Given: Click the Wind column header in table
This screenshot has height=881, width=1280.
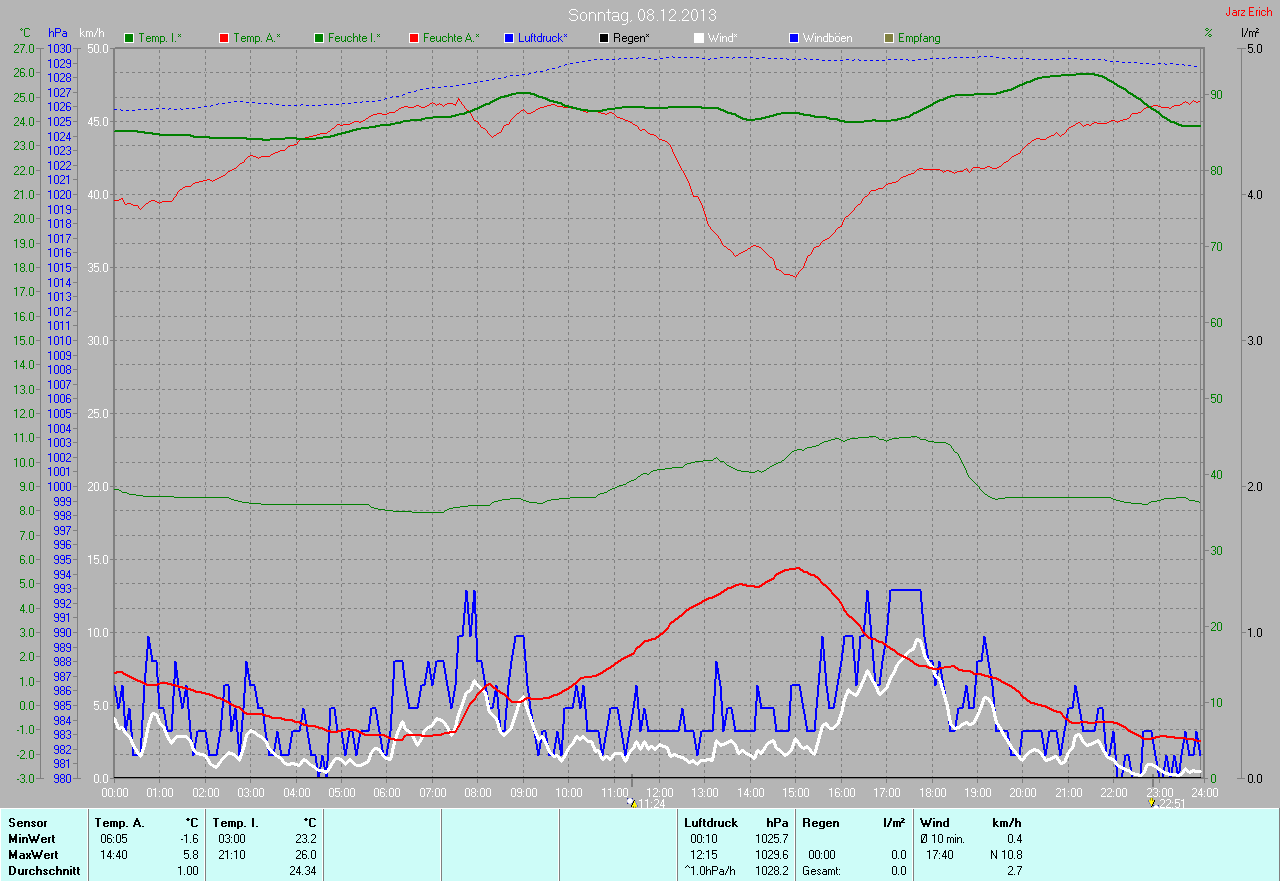Looking at the screenshot, I should pos(935,823).
